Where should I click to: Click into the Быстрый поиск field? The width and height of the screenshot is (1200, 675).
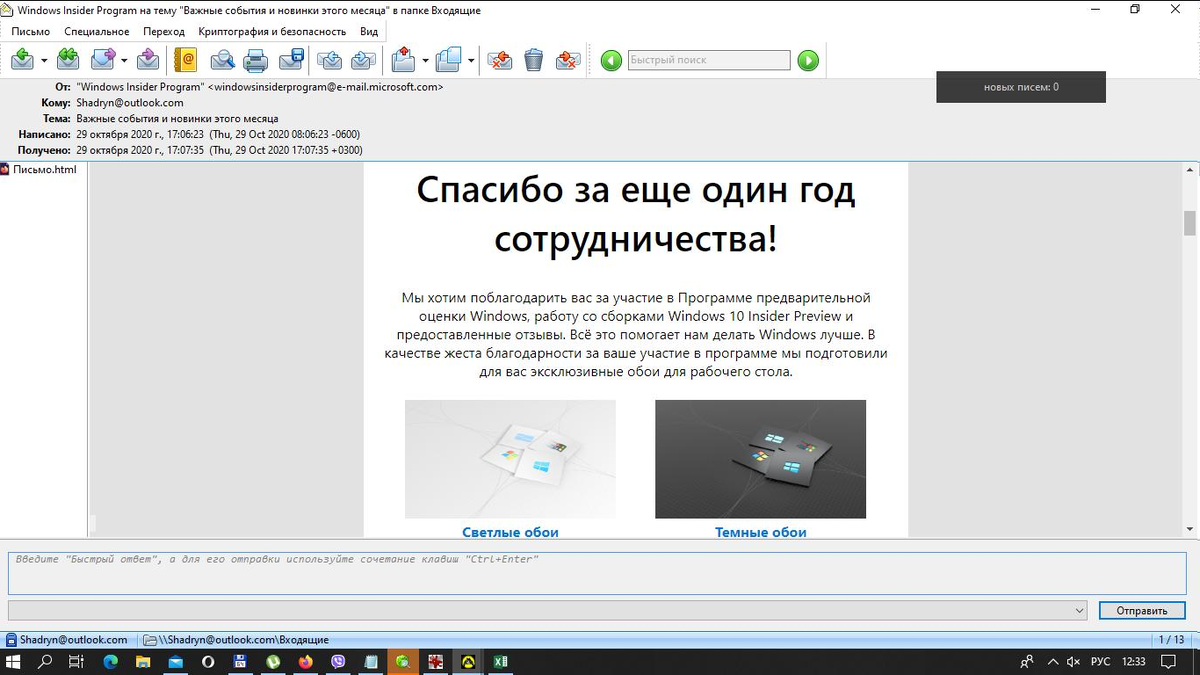708,60
